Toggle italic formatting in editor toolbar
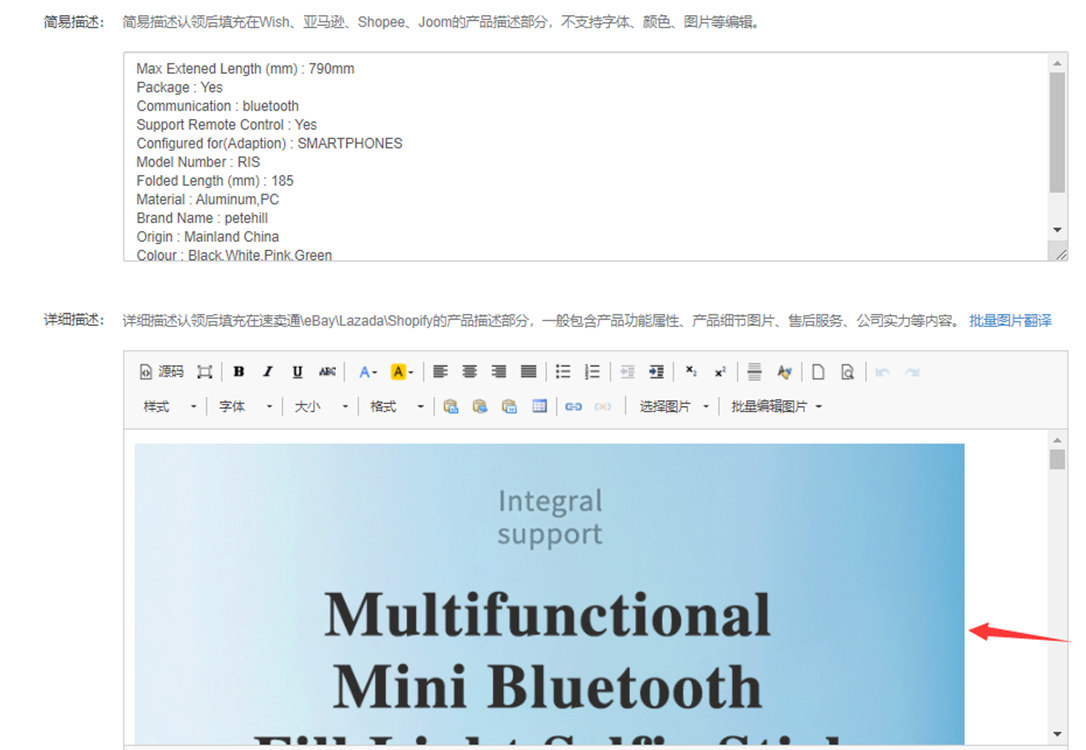 [x=268, y=372]
